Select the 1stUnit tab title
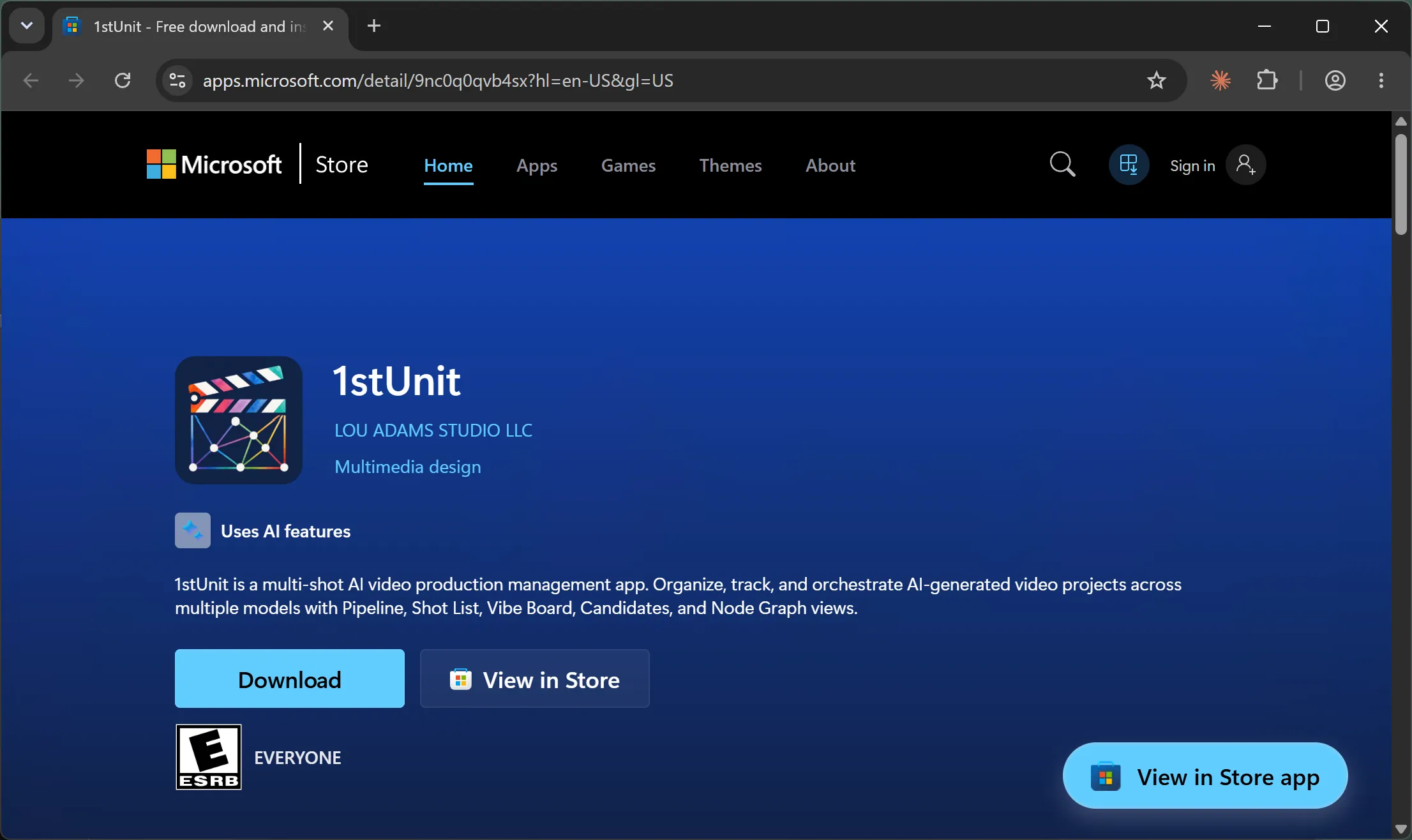 (200, 26)
